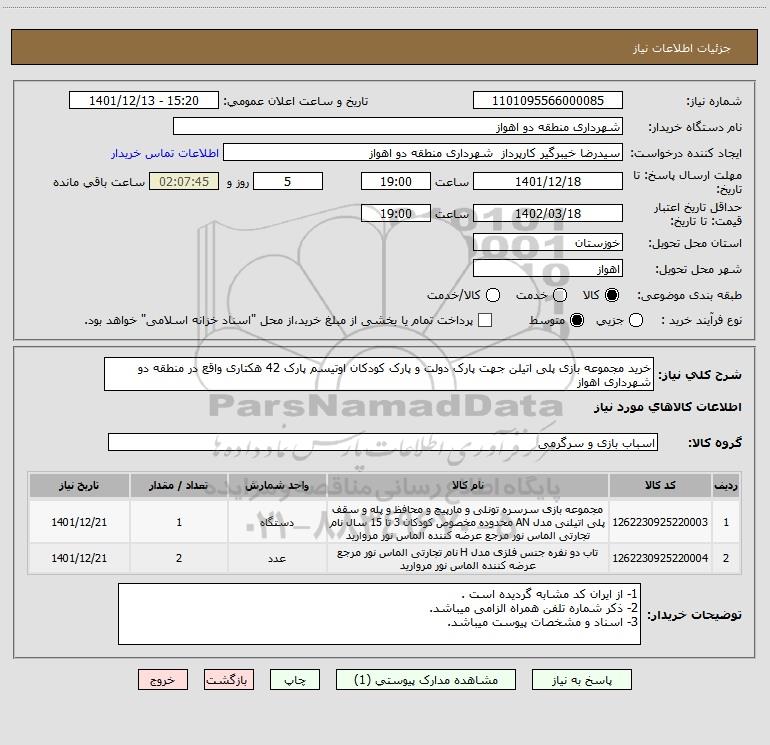Select the کالا/خدمت radio button
The width and height of the screenshot is (770, 745).
(493, 295)
